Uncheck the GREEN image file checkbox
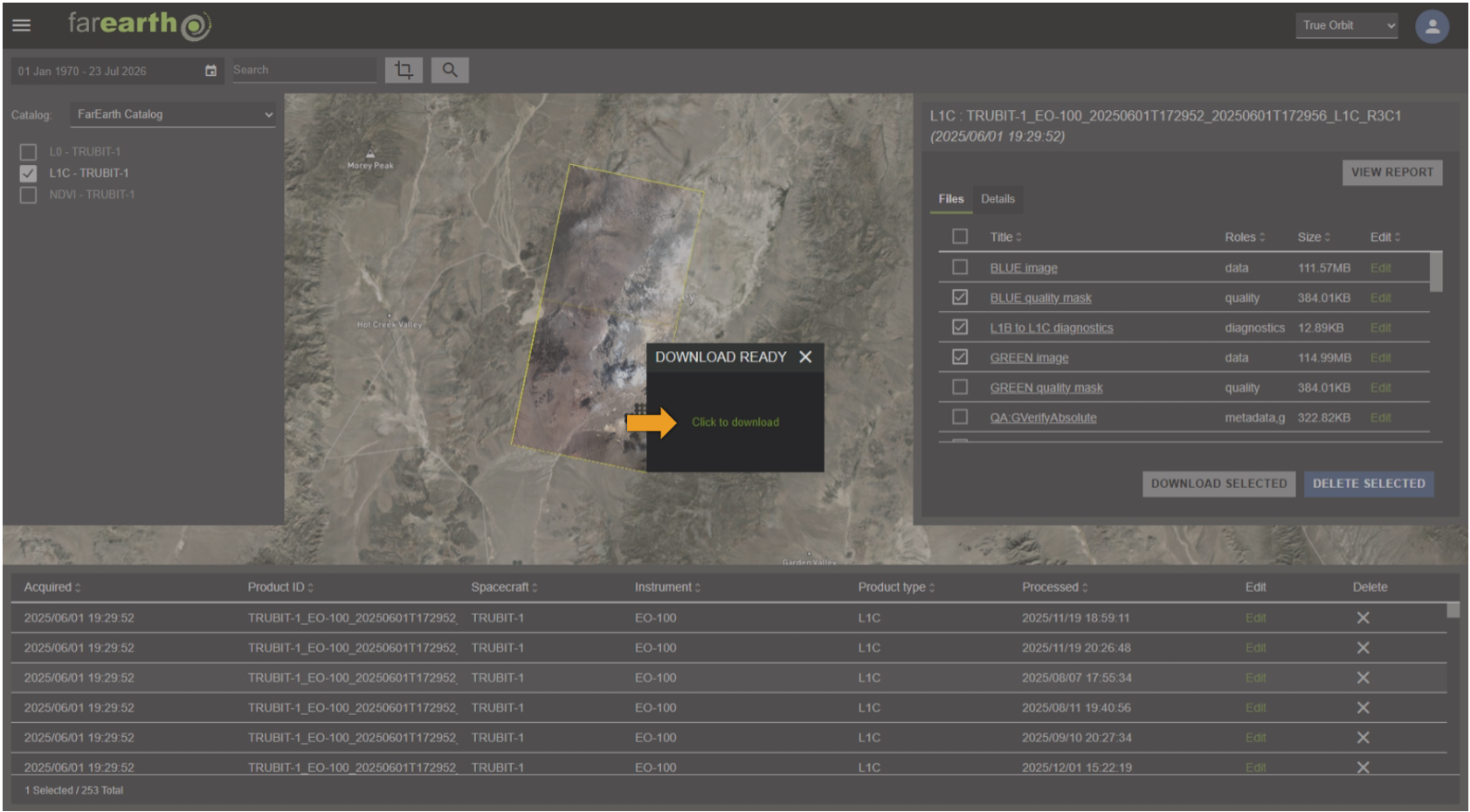1470x812 pixels. (960, 357)
